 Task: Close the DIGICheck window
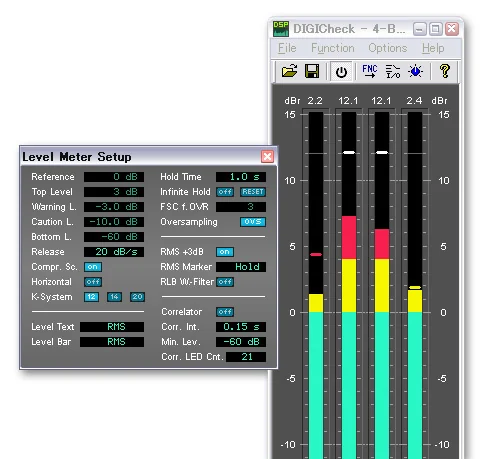452,29
